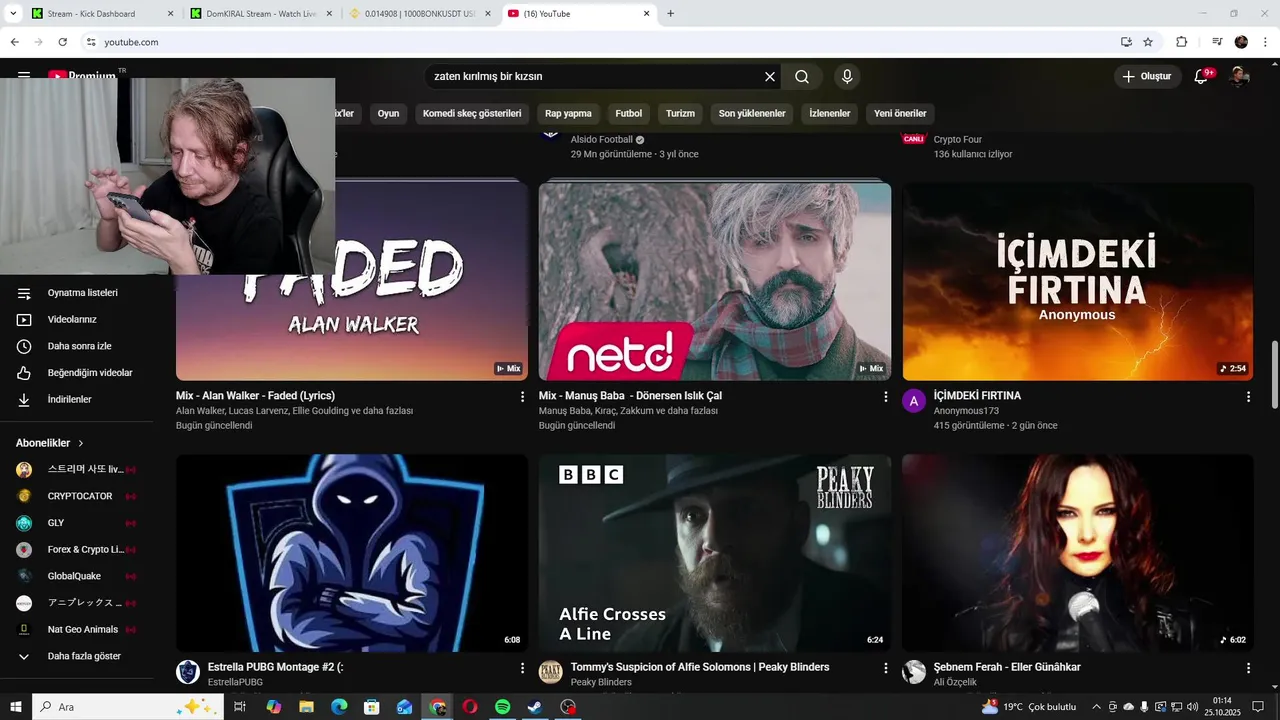
Task: Install app icon in address bar
Action: point(1126,42)
